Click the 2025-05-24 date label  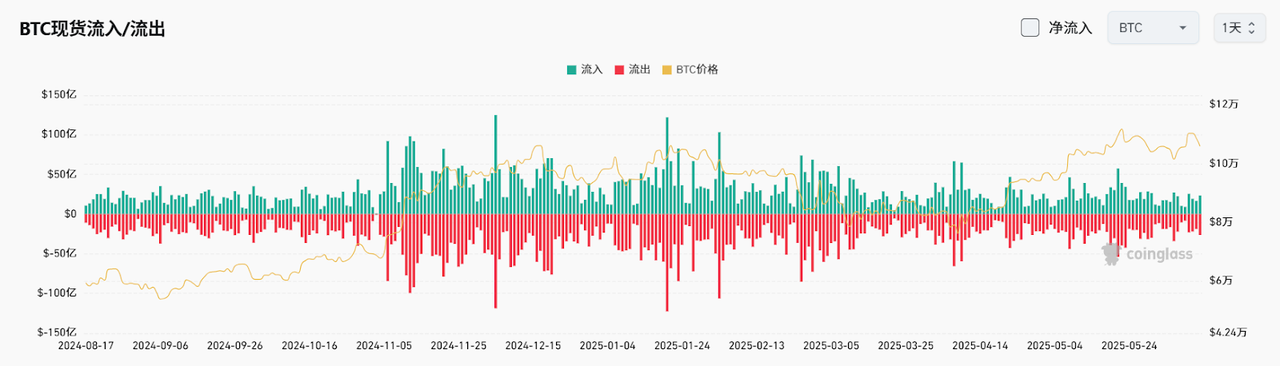[1130, 346]
